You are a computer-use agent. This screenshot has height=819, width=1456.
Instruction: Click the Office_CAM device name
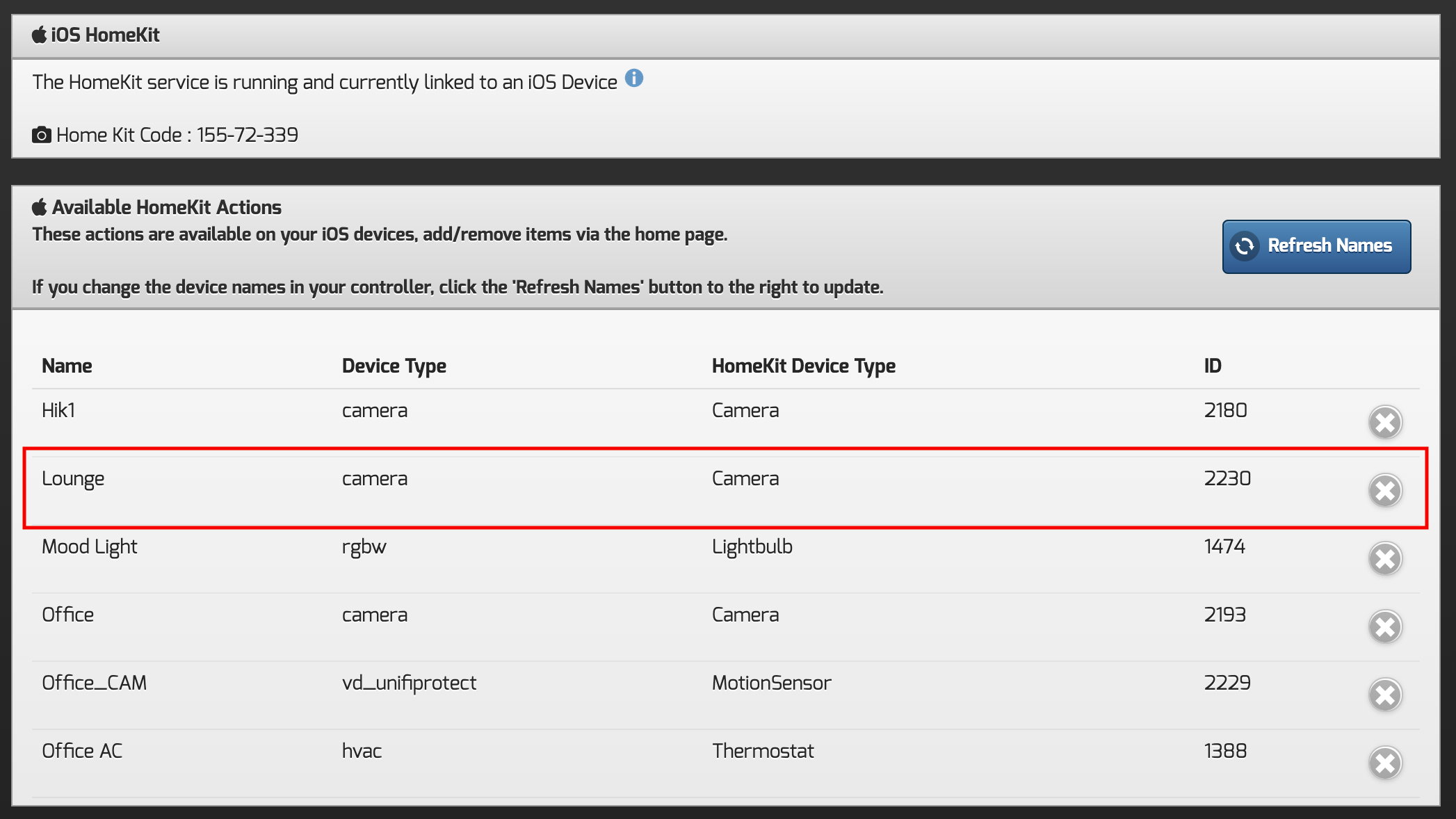pos(94,683)
